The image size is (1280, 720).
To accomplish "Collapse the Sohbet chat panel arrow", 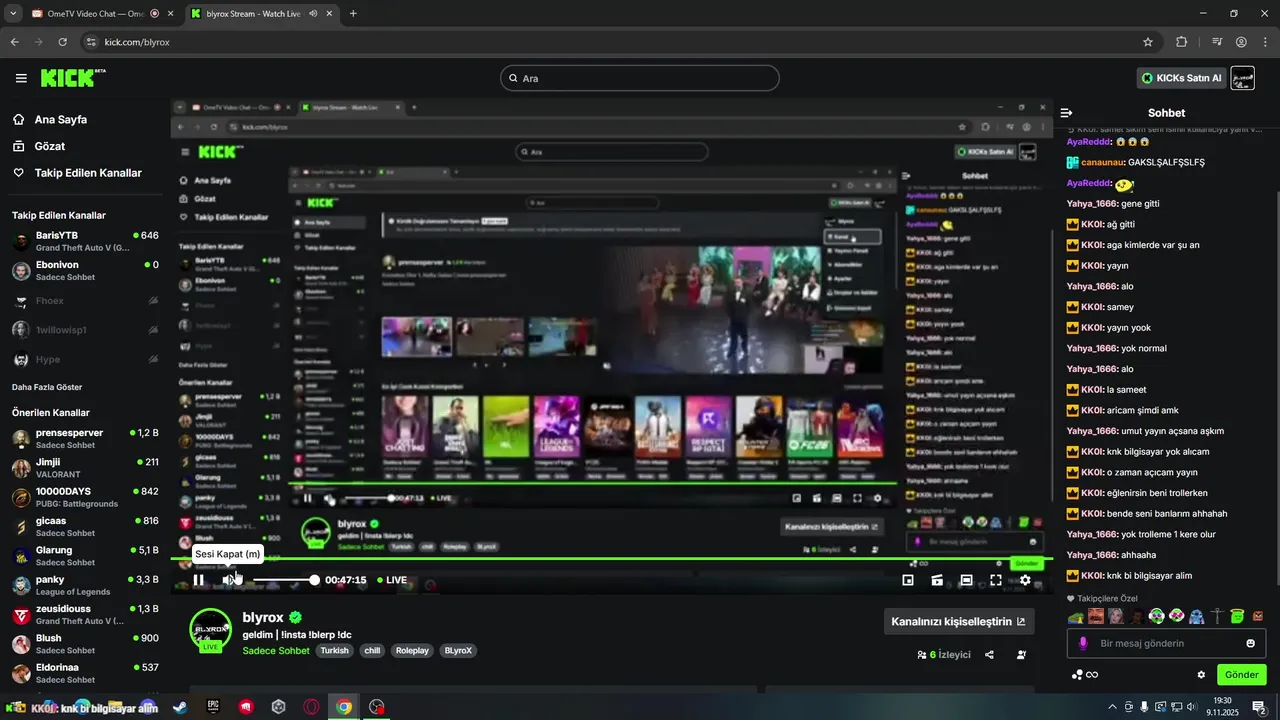I will click(1066, 113).
